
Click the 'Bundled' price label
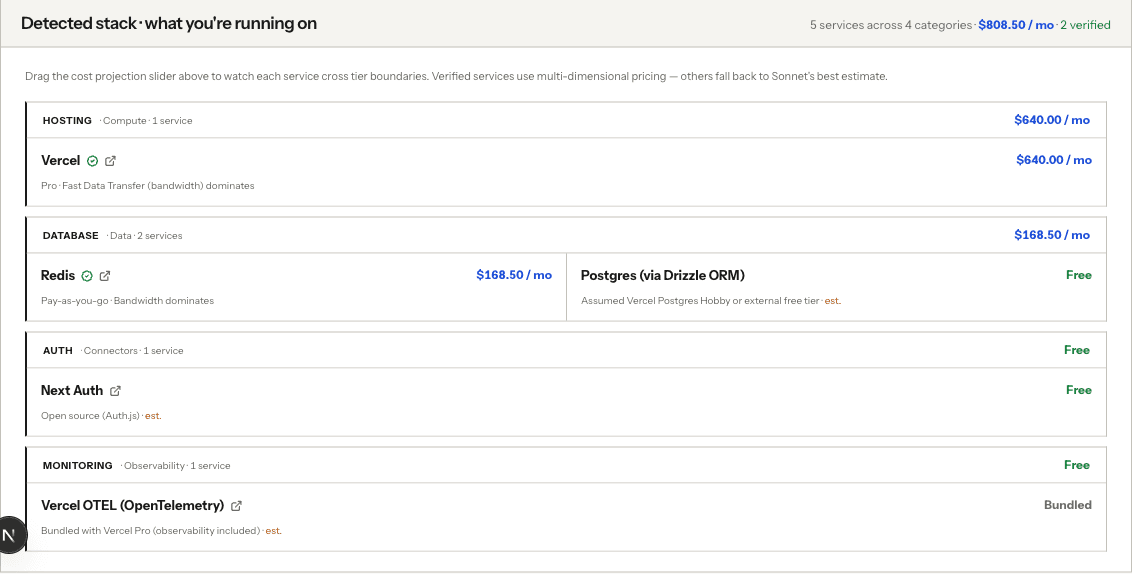pyautogui.click(x=1068, y=505)
